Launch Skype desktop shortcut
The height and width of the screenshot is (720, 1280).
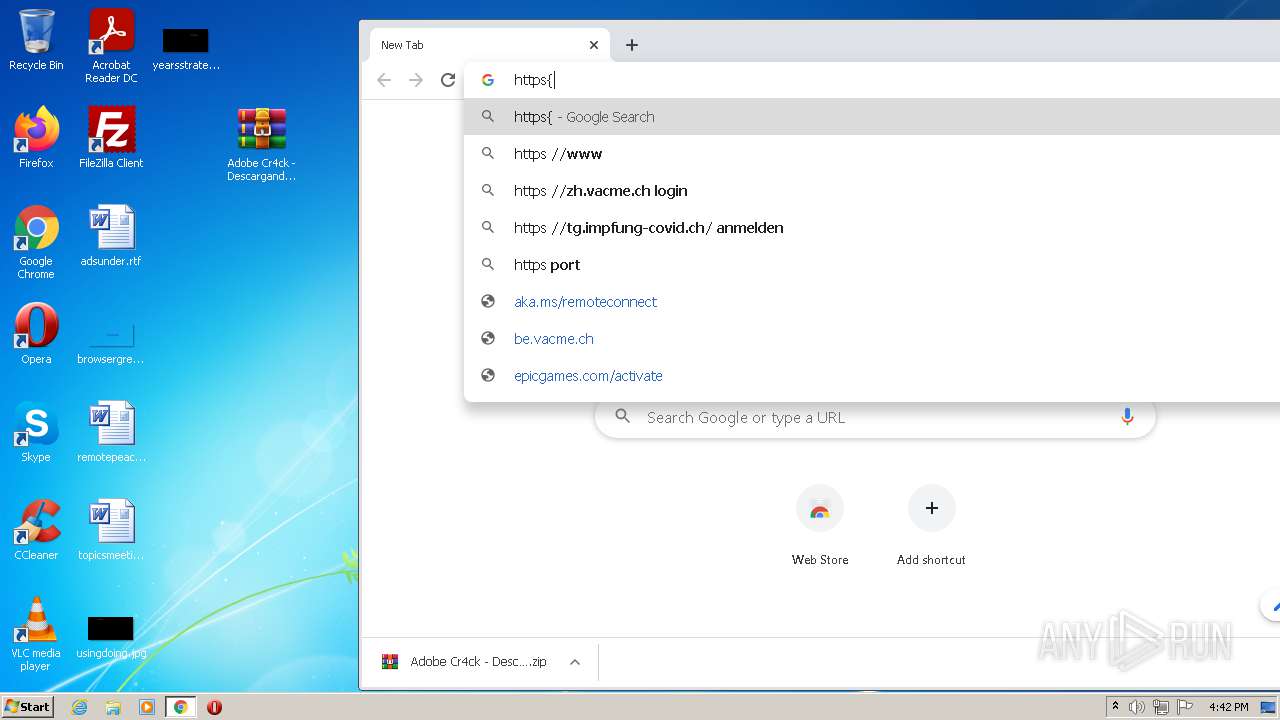36,432
